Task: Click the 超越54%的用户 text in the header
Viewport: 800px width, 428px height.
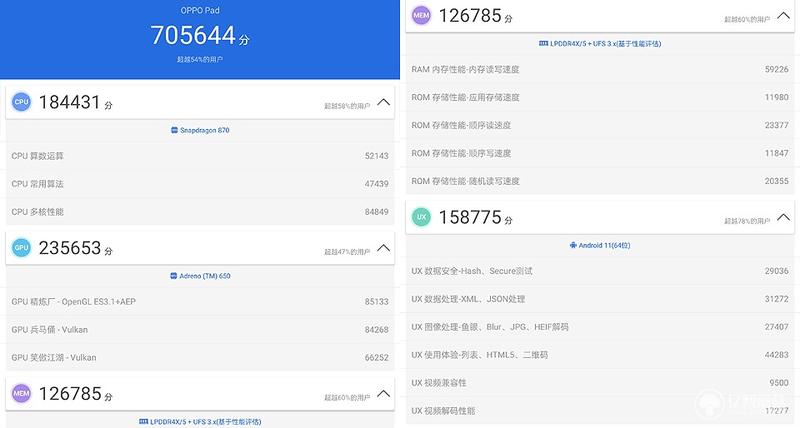Action: (x=200, y=60)
